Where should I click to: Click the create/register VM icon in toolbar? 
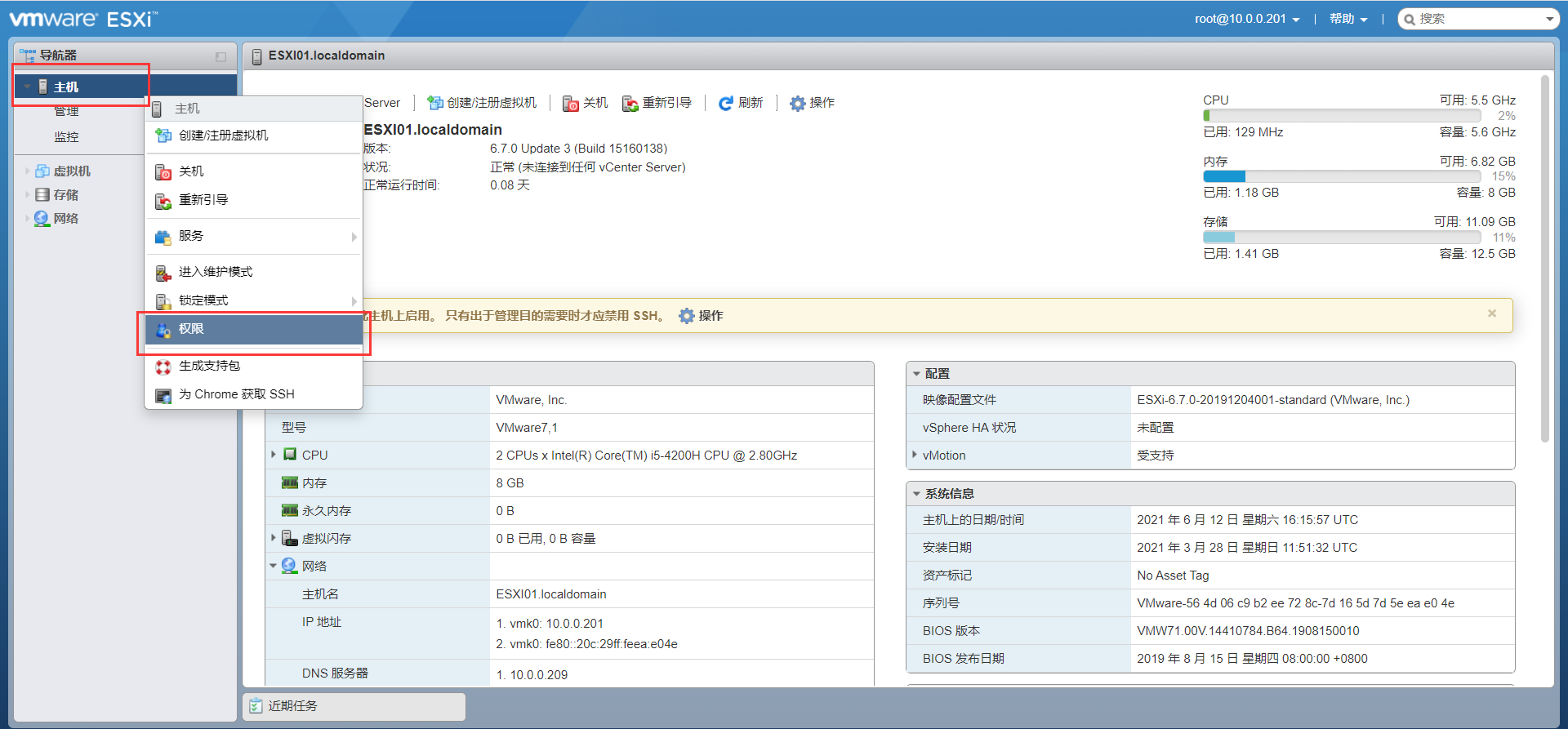435,103
